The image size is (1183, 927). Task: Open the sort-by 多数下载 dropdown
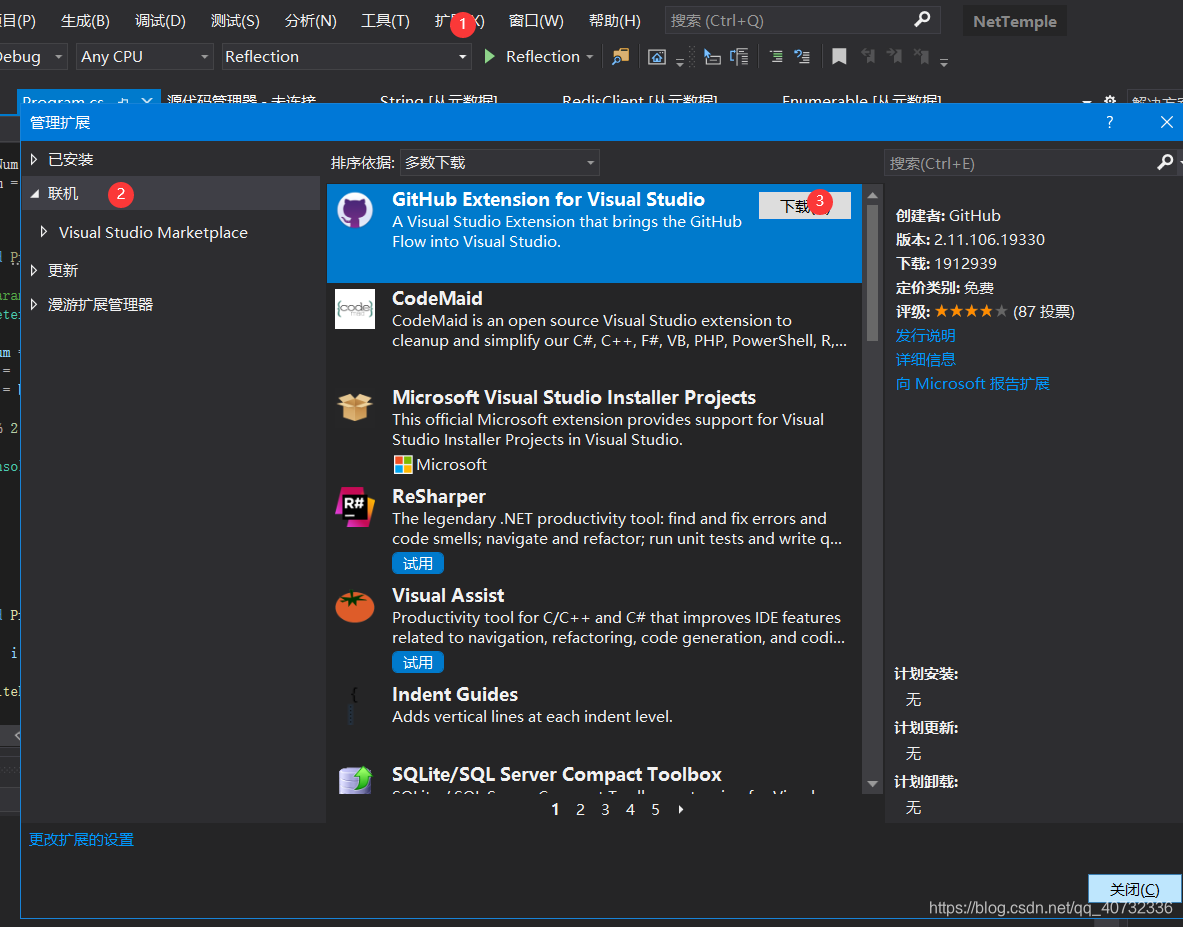(x=500, y=162)
